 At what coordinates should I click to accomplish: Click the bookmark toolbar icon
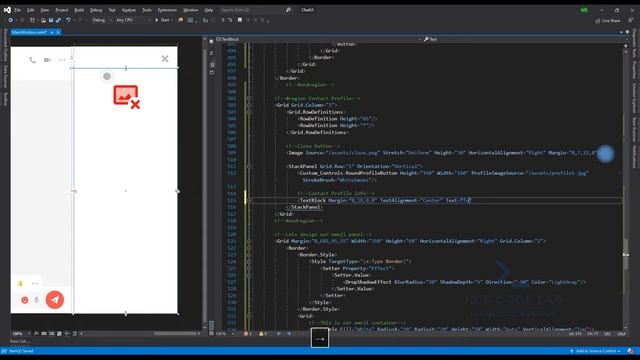[x=240, y=20]
